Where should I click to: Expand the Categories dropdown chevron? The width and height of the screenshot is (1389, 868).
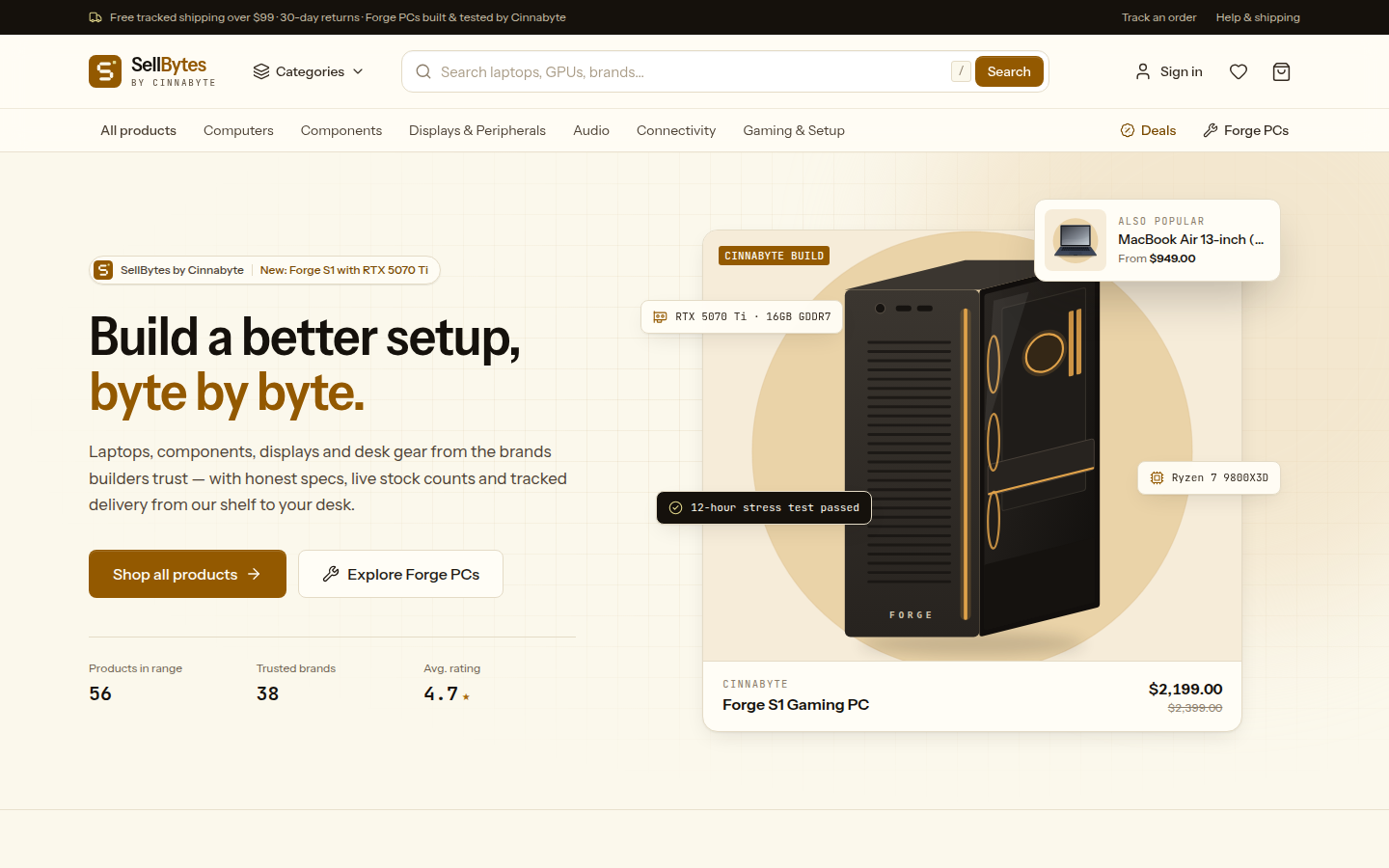coord(358,71)
